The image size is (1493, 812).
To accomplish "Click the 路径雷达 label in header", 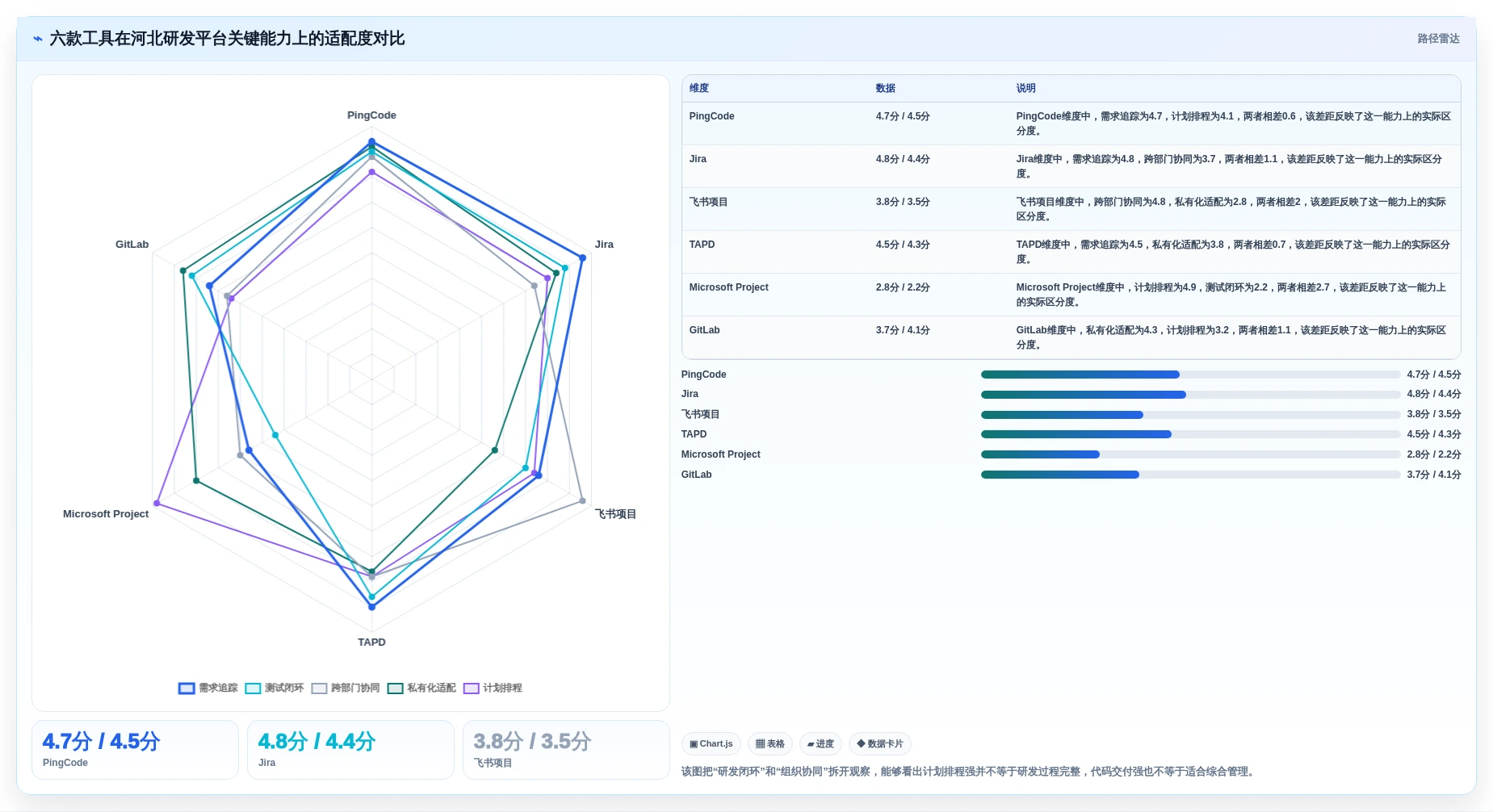I will tap(1438, 39).
